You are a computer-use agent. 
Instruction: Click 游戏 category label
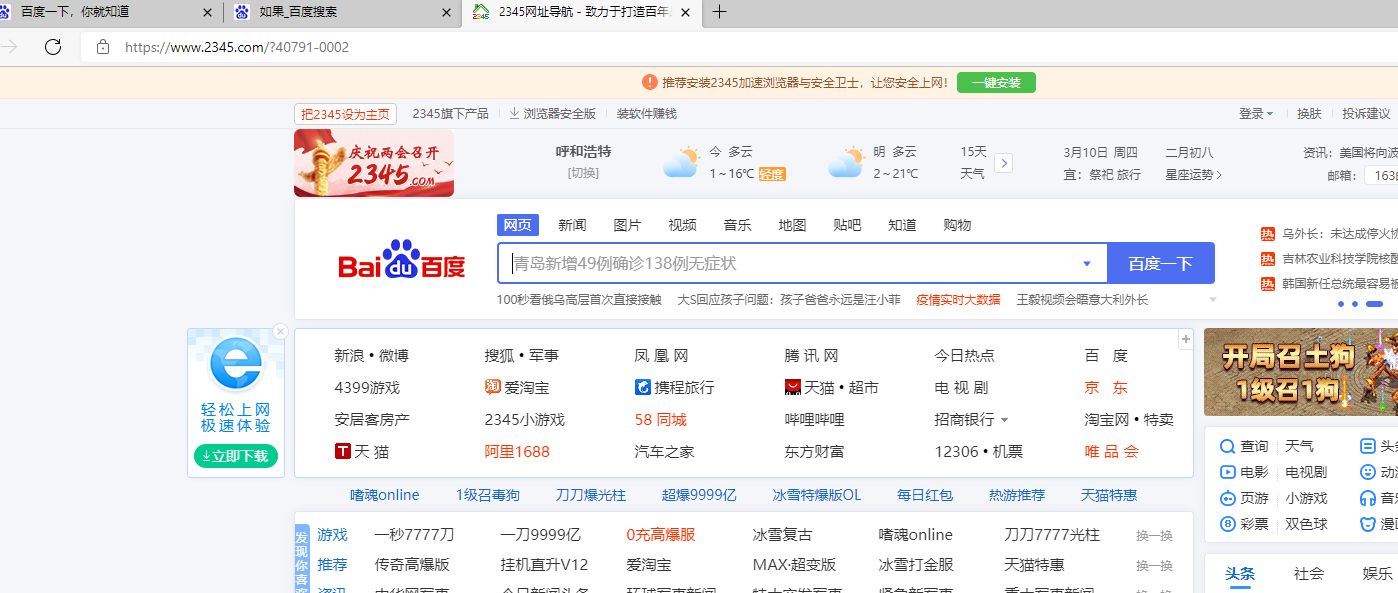coord(332,535)
